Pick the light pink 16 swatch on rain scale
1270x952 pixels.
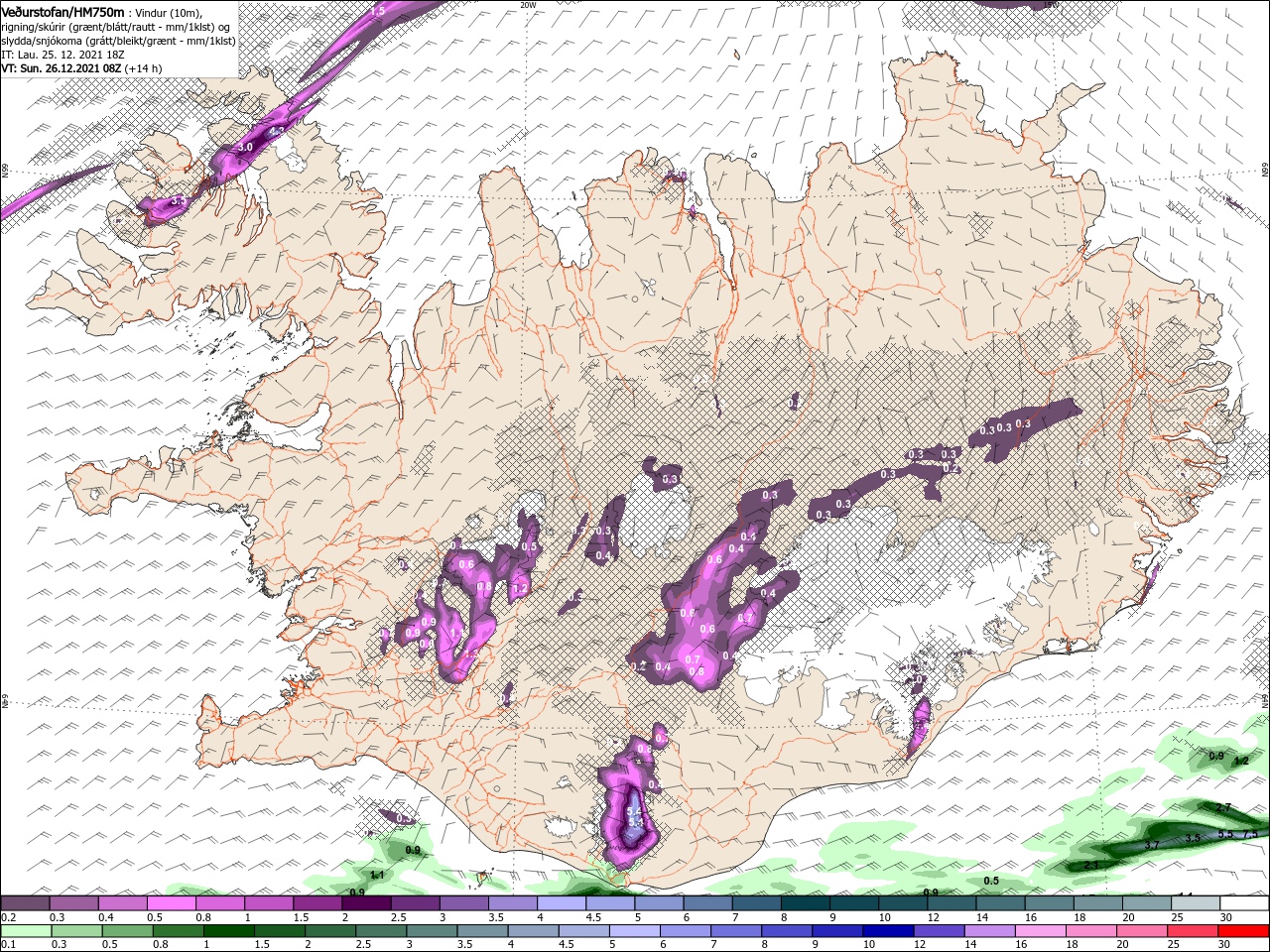click(1040, 931)
